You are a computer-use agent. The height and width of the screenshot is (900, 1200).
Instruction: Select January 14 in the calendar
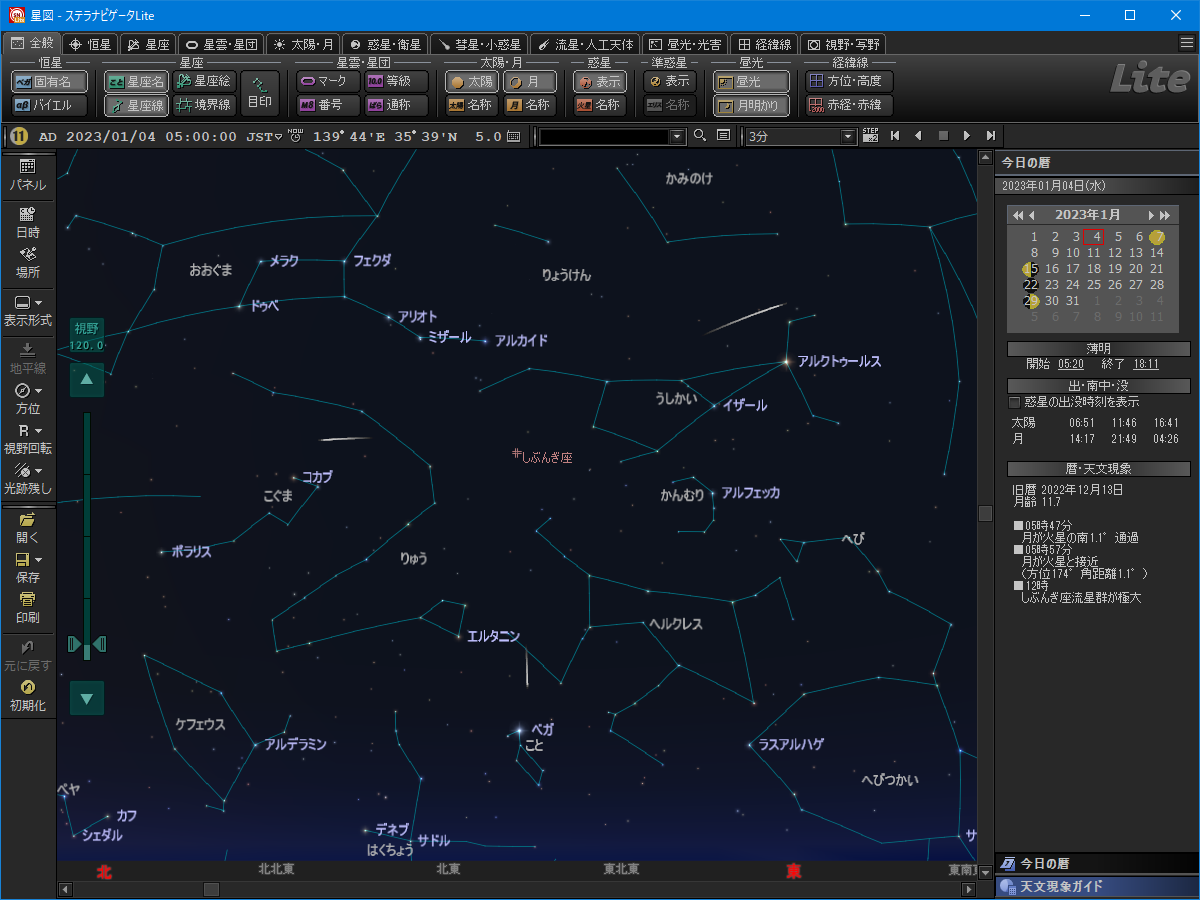click(1157, 253)
